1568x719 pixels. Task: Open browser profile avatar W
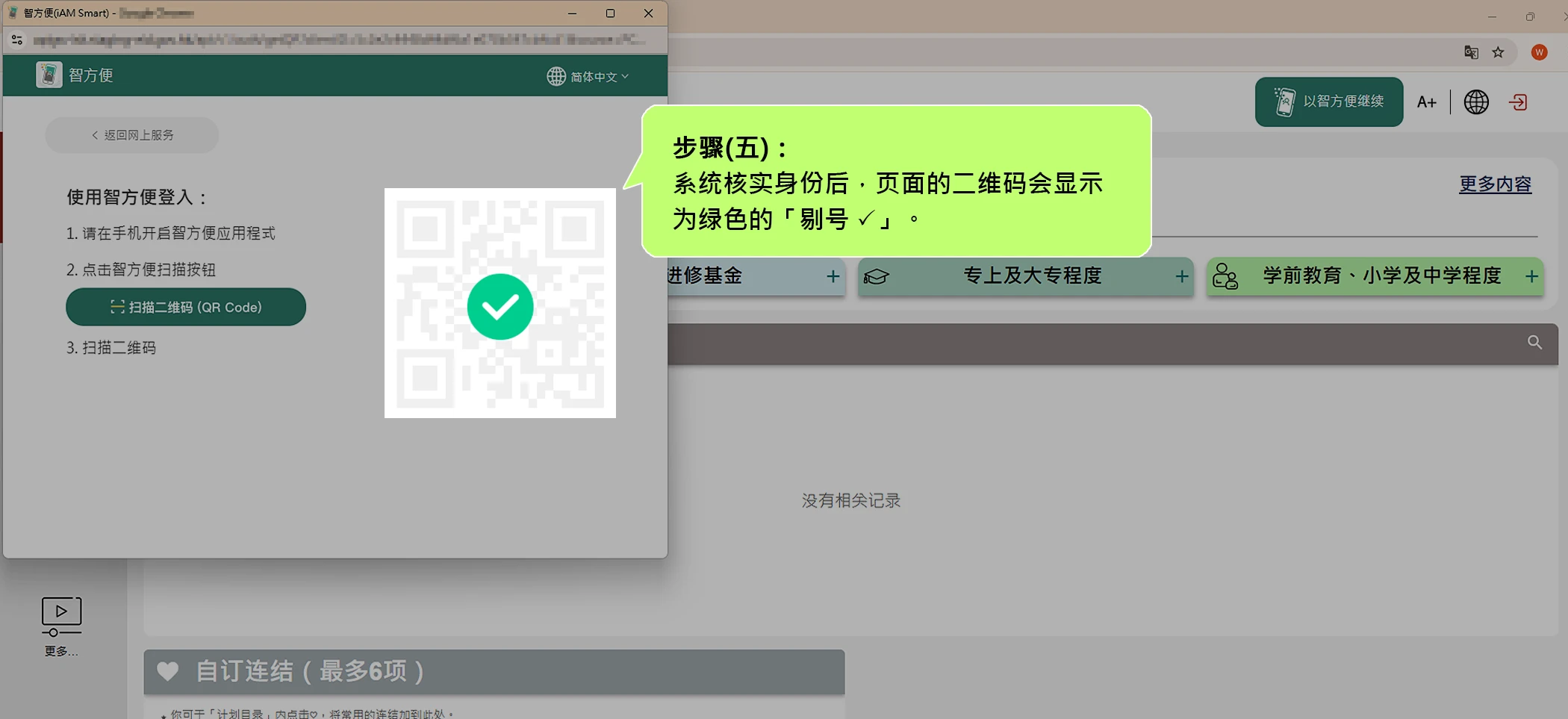coord(1539,52)
